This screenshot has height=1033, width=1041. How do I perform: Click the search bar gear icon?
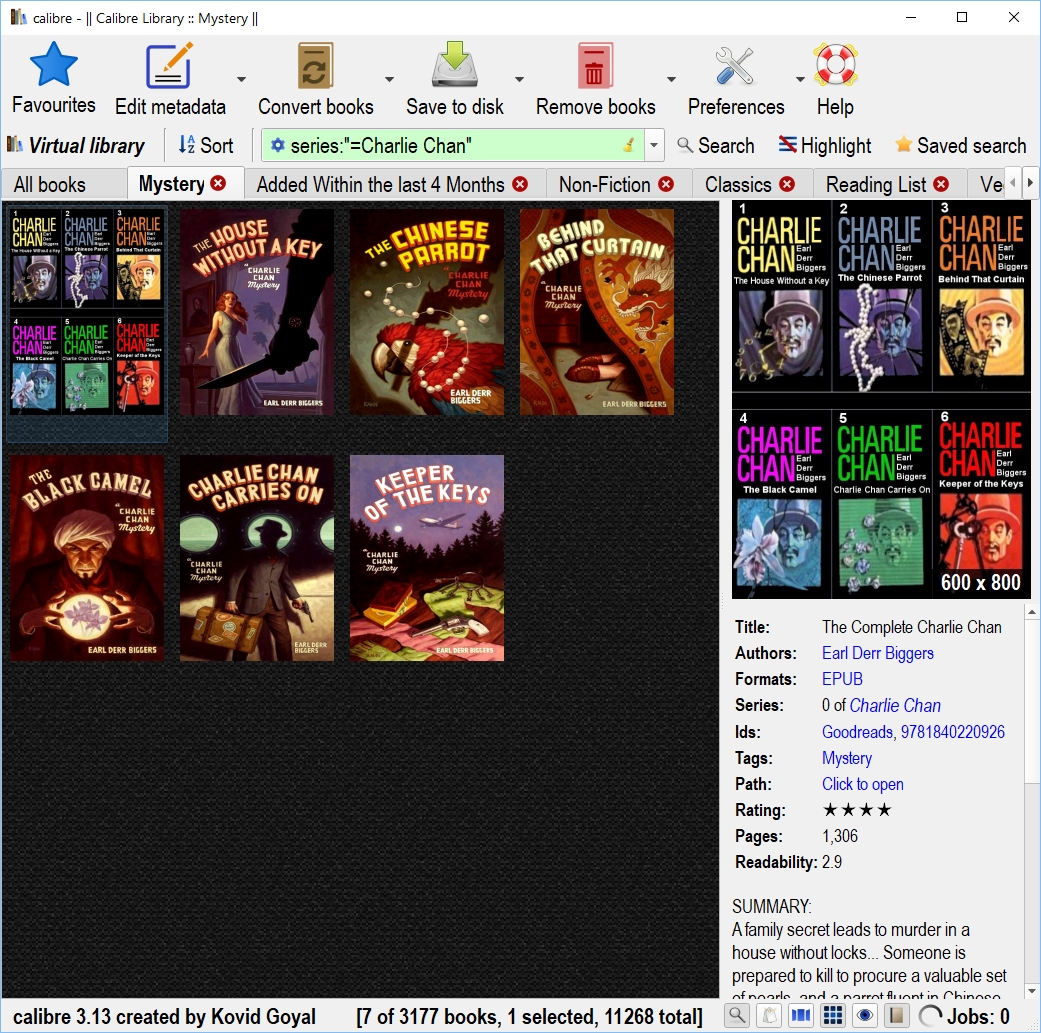click(278, 145)
